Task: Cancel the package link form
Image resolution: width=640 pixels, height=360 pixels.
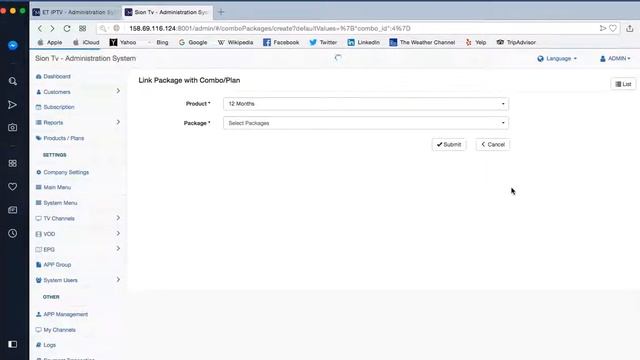Action: 493,144
